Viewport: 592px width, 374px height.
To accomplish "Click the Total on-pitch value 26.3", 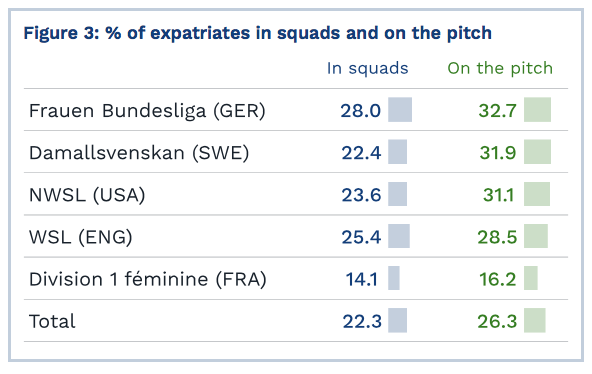I will coord(497,322).
